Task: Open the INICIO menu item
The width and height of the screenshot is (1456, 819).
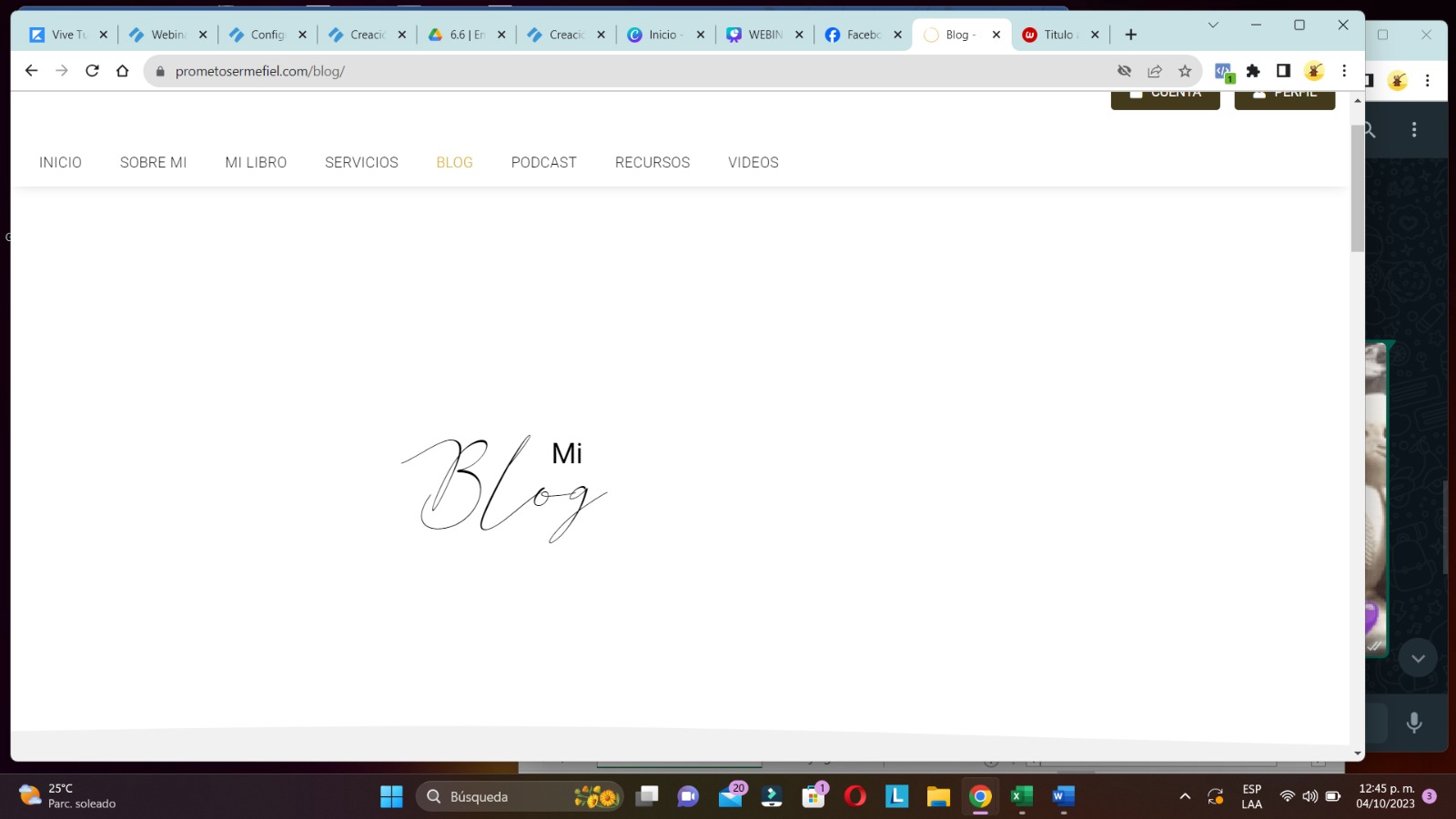Action: point(60,163)
